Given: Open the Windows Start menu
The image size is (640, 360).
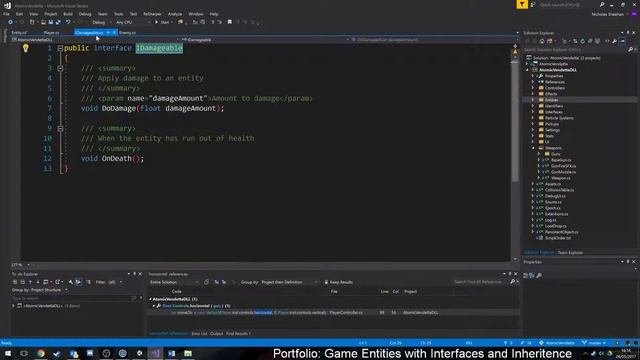Looking at the screenshot, I should coord(8,353).
